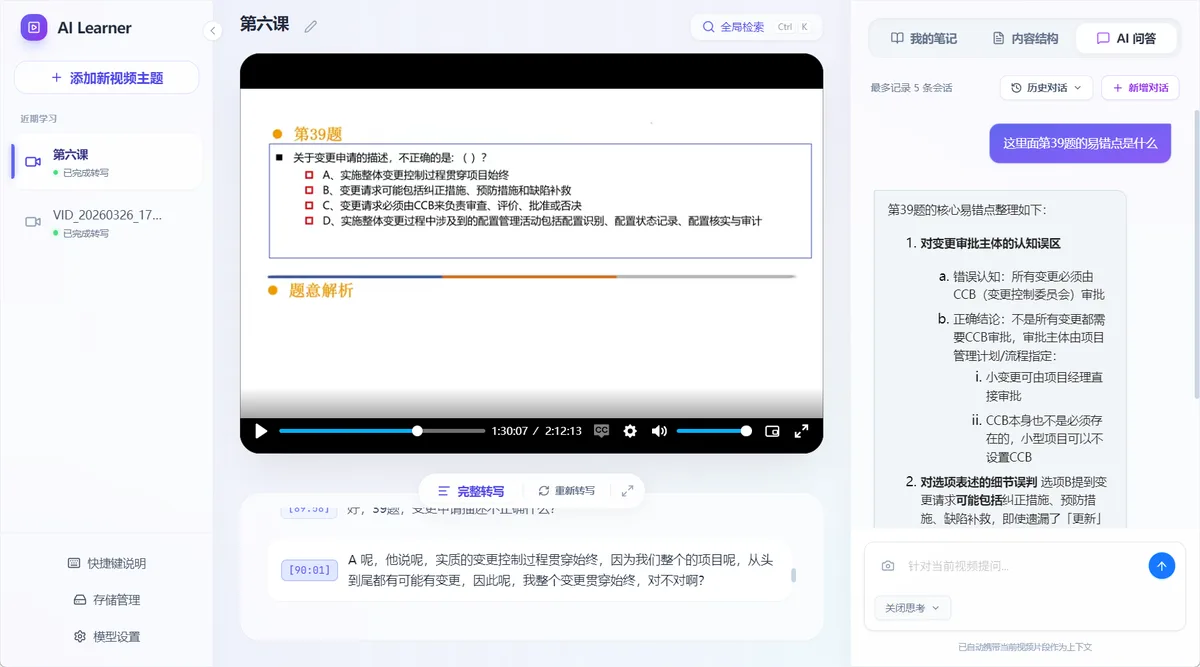This screenshot has height=667, width=1200.
Task: Edit the 第六课 title with pencil icon
Action: (311, 26)
